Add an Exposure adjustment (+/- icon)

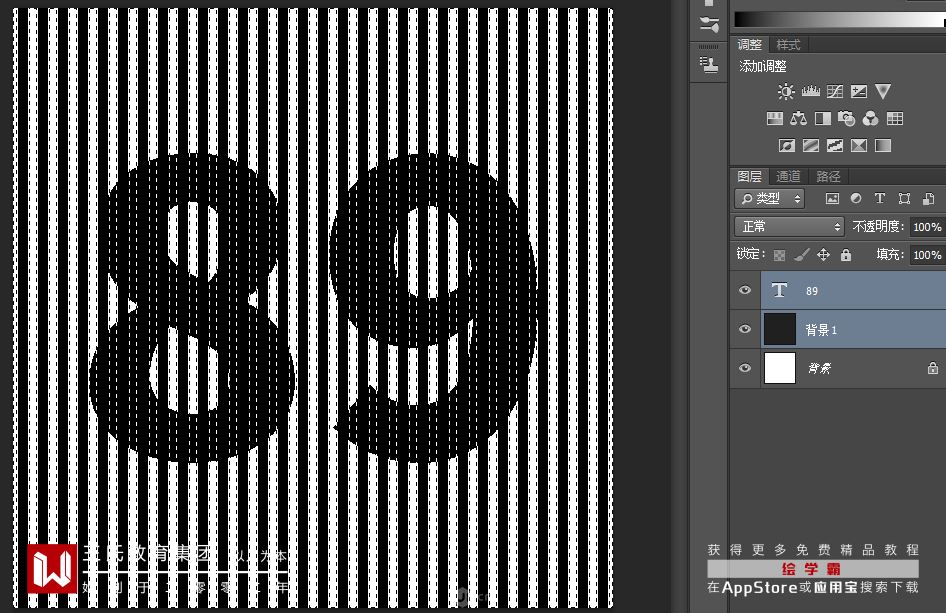(x=859, y=92)
